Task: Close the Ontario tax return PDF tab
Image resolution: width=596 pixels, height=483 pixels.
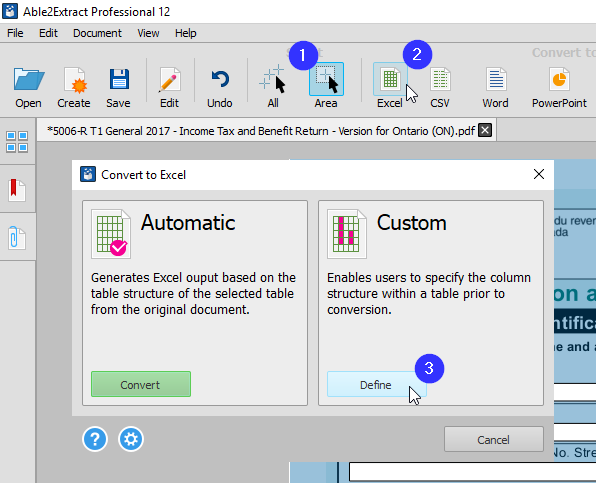Action: pos(485,131)
